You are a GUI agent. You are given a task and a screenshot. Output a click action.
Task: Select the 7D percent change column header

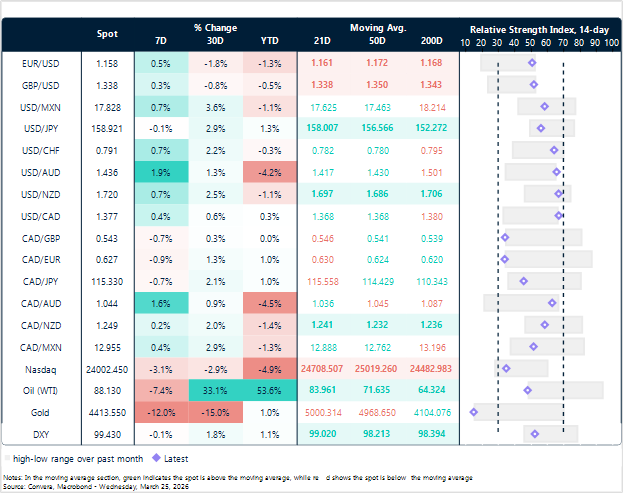coord(161,41)
